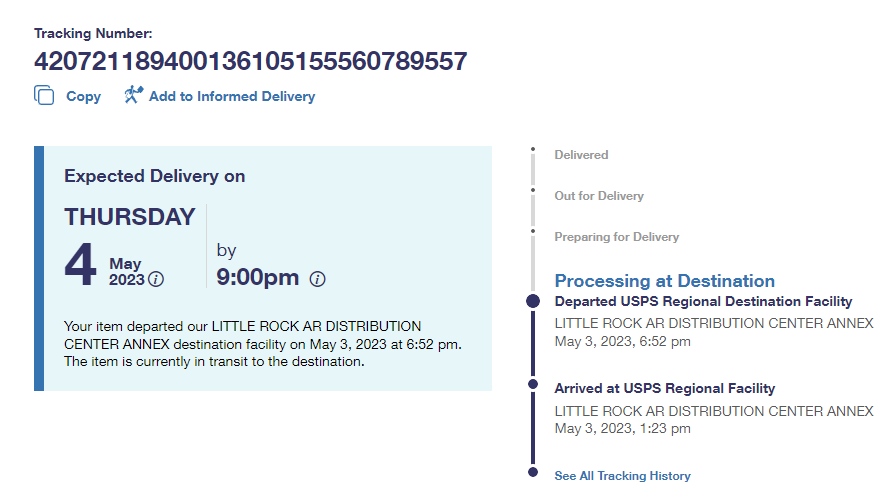The image size is (880, 501).
Task: Select the Delivered status label
Action: click(581, 155)
